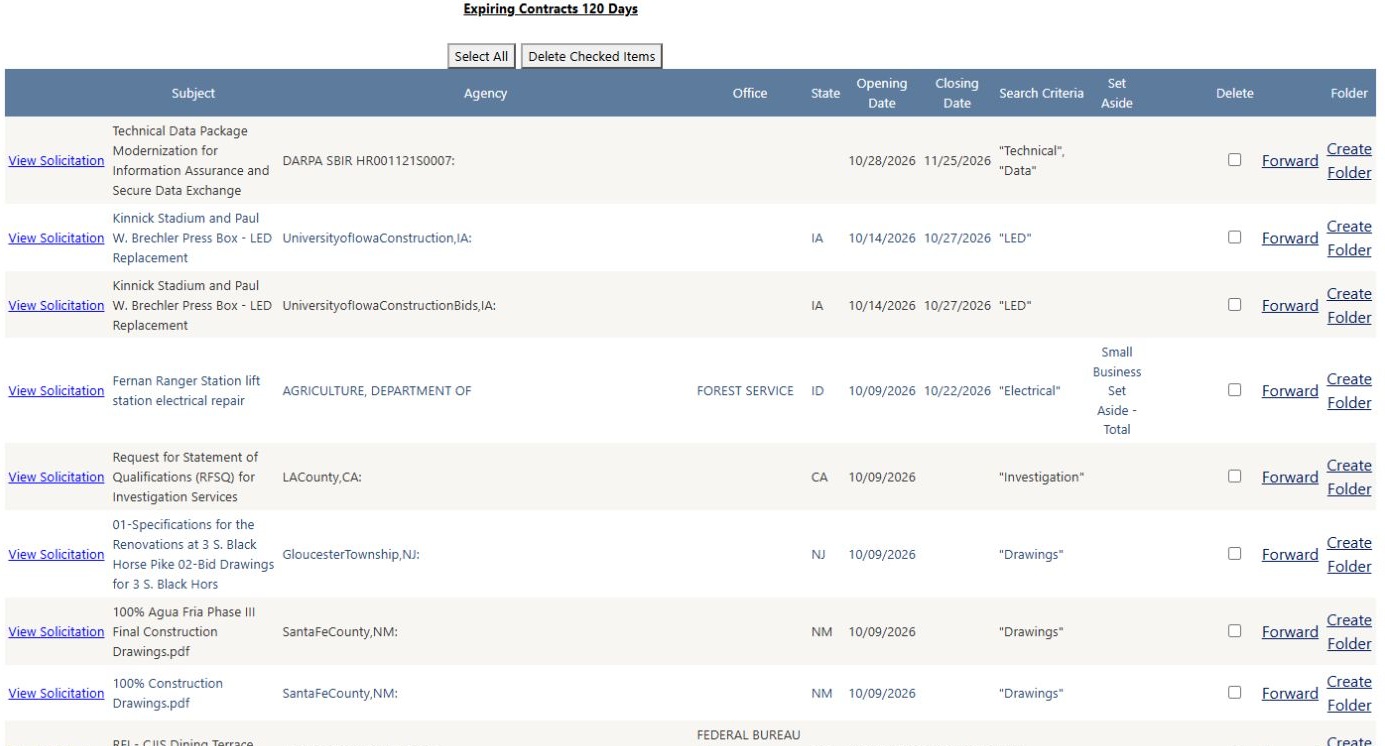
Task: Click the Delete Checked Items button
Action: coord(592,56)
